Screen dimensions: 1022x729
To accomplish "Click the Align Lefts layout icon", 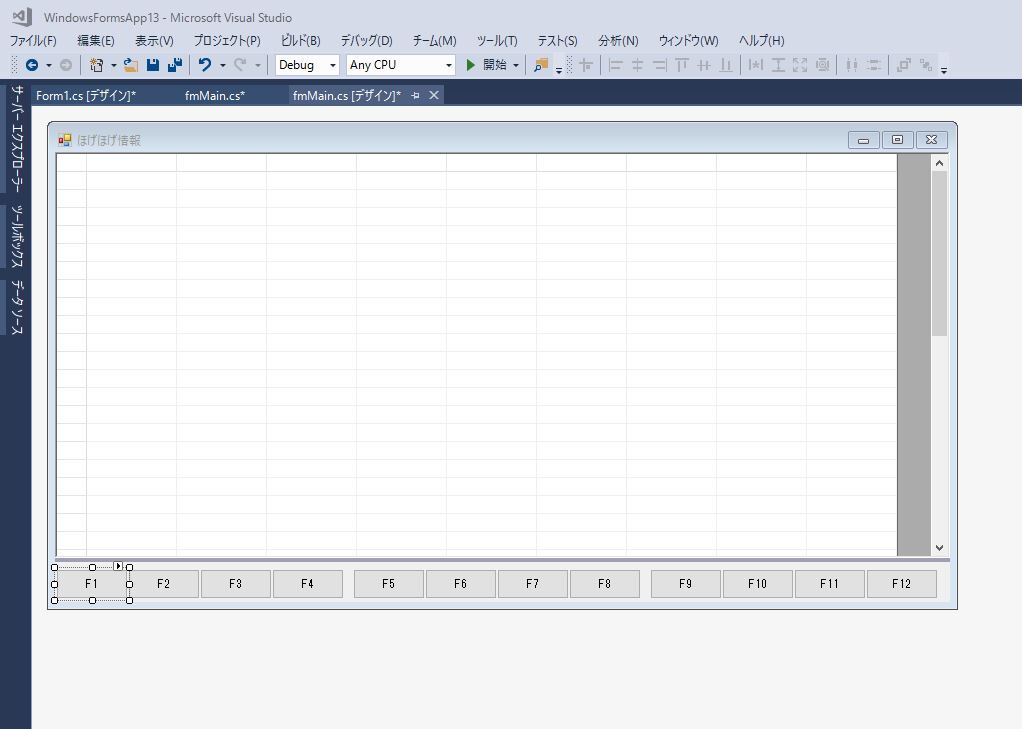I will pyautogui.click(x=615, y=65).
